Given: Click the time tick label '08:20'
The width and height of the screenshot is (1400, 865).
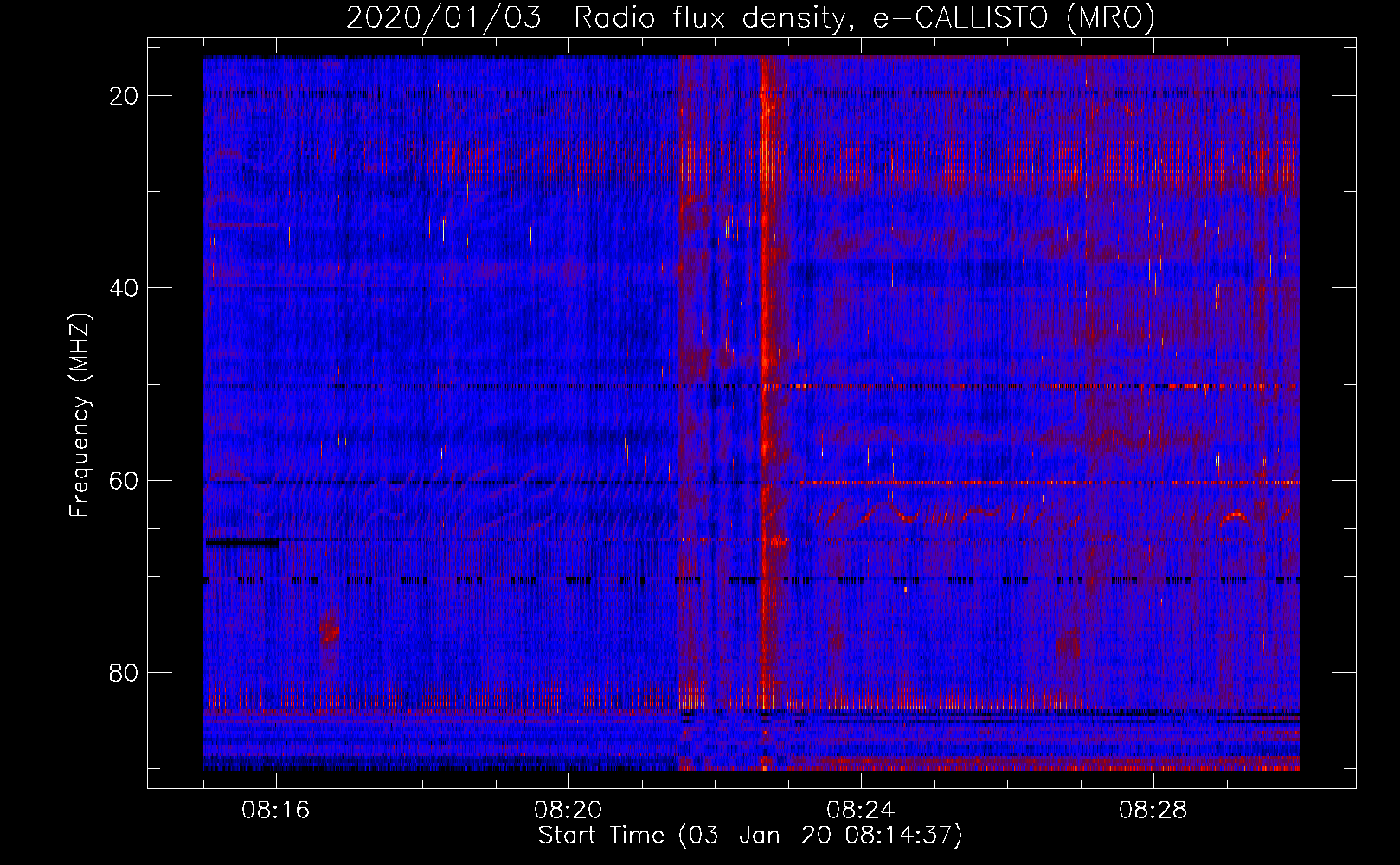Looking at the screenshot, I should (568, 811).
